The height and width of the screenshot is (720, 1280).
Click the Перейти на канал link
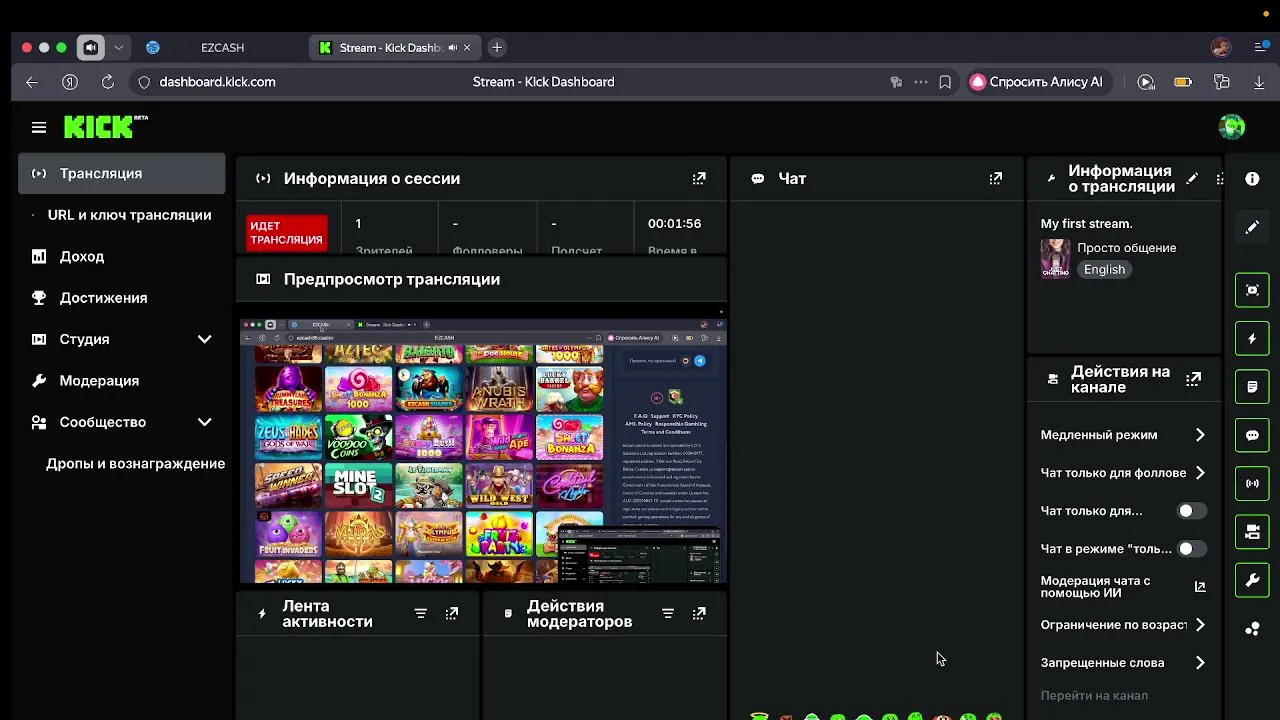coord(1094,696)
